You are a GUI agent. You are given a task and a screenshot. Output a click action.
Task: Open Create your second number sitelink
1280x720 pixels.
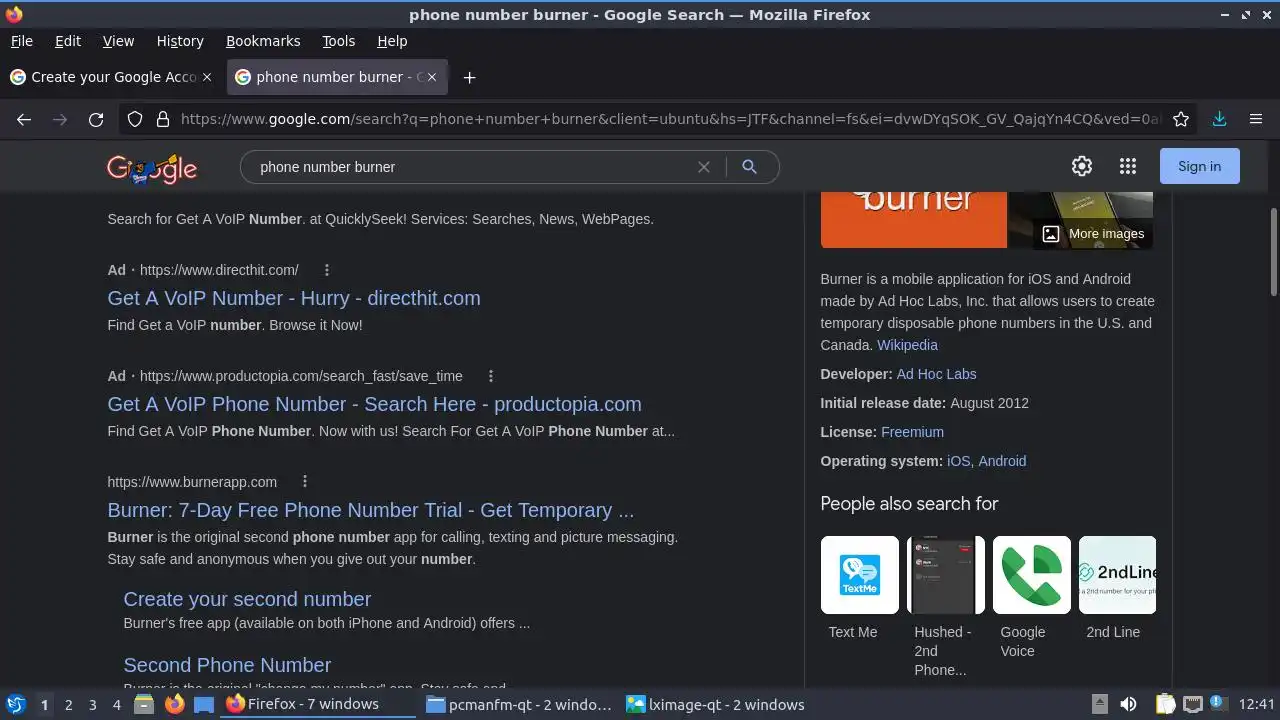[247, 599]
